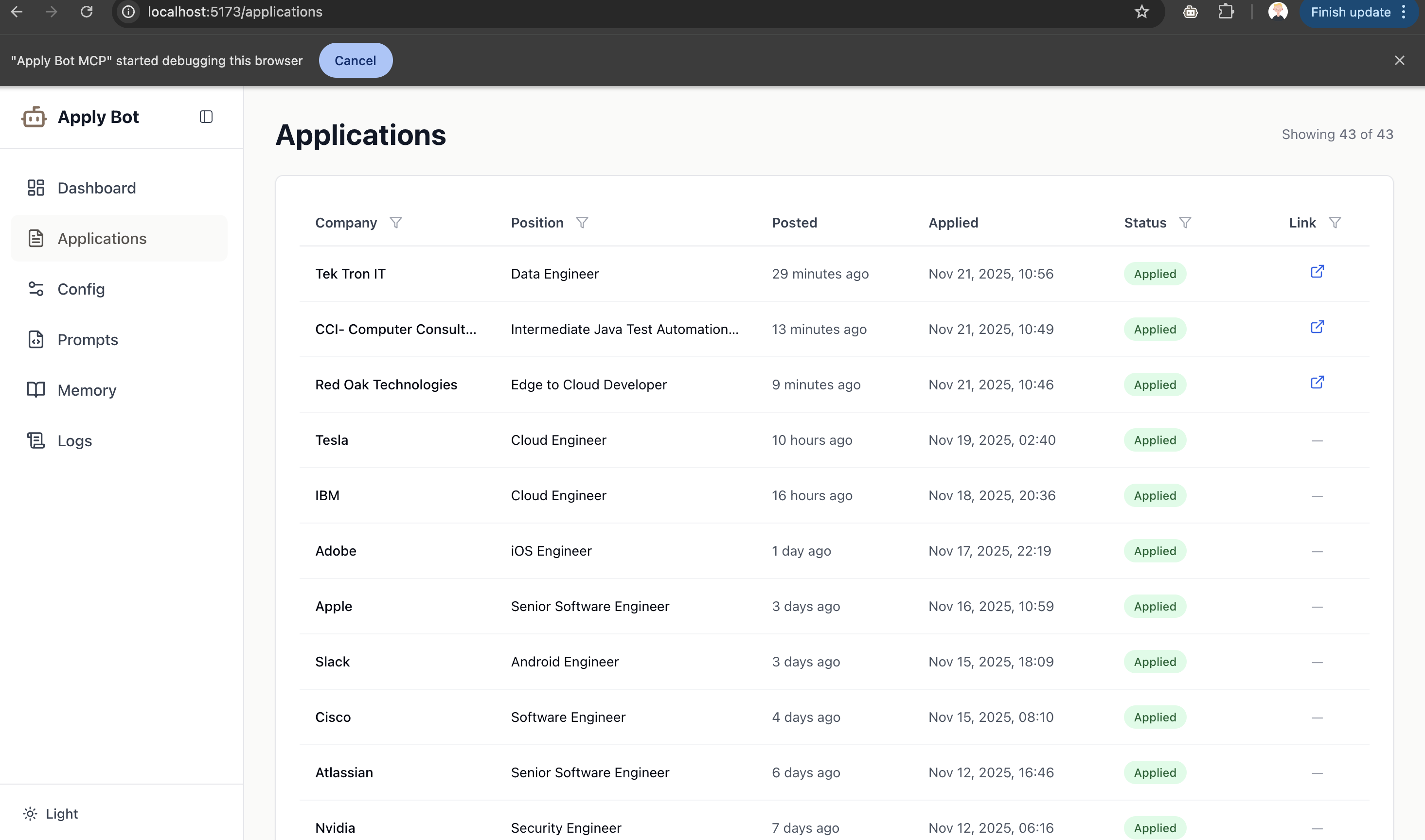Click the Logs icon in the sidebar

[36, 440]
